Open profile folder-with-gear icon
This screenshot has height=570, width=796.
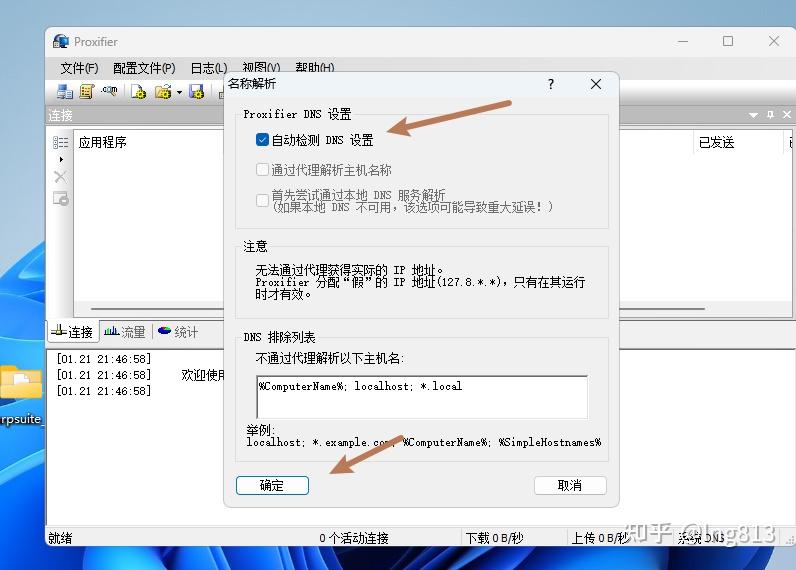[163, 92]
